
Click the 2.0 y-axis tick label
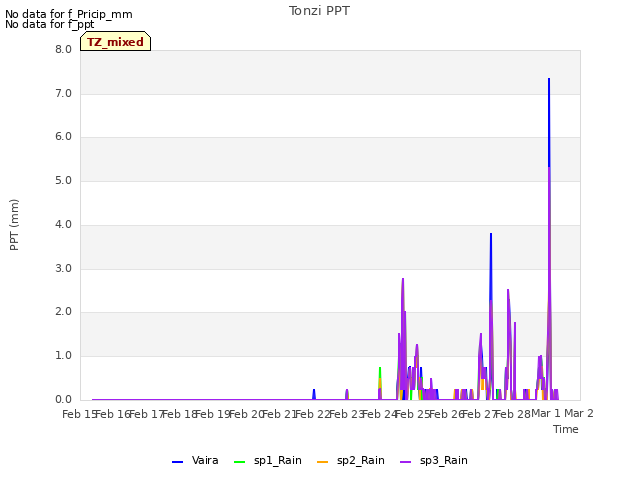pyautogui.click(x=64, y=312)
